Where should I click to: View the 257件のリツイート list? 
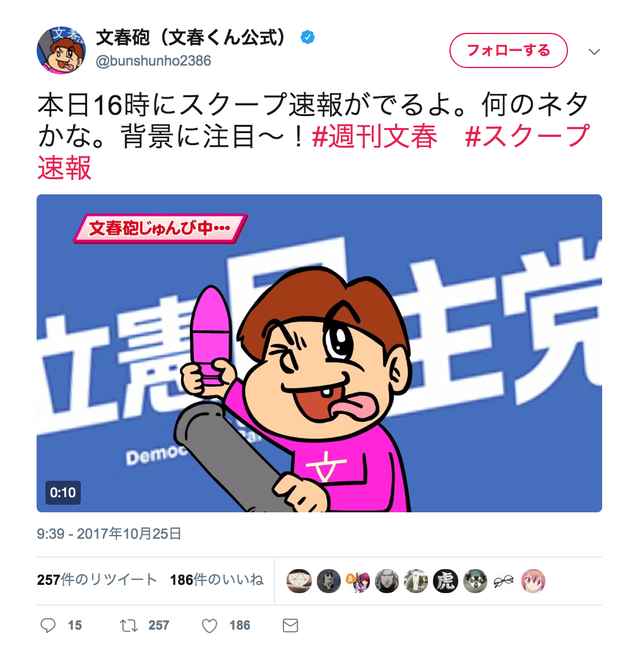coord(97,580)
